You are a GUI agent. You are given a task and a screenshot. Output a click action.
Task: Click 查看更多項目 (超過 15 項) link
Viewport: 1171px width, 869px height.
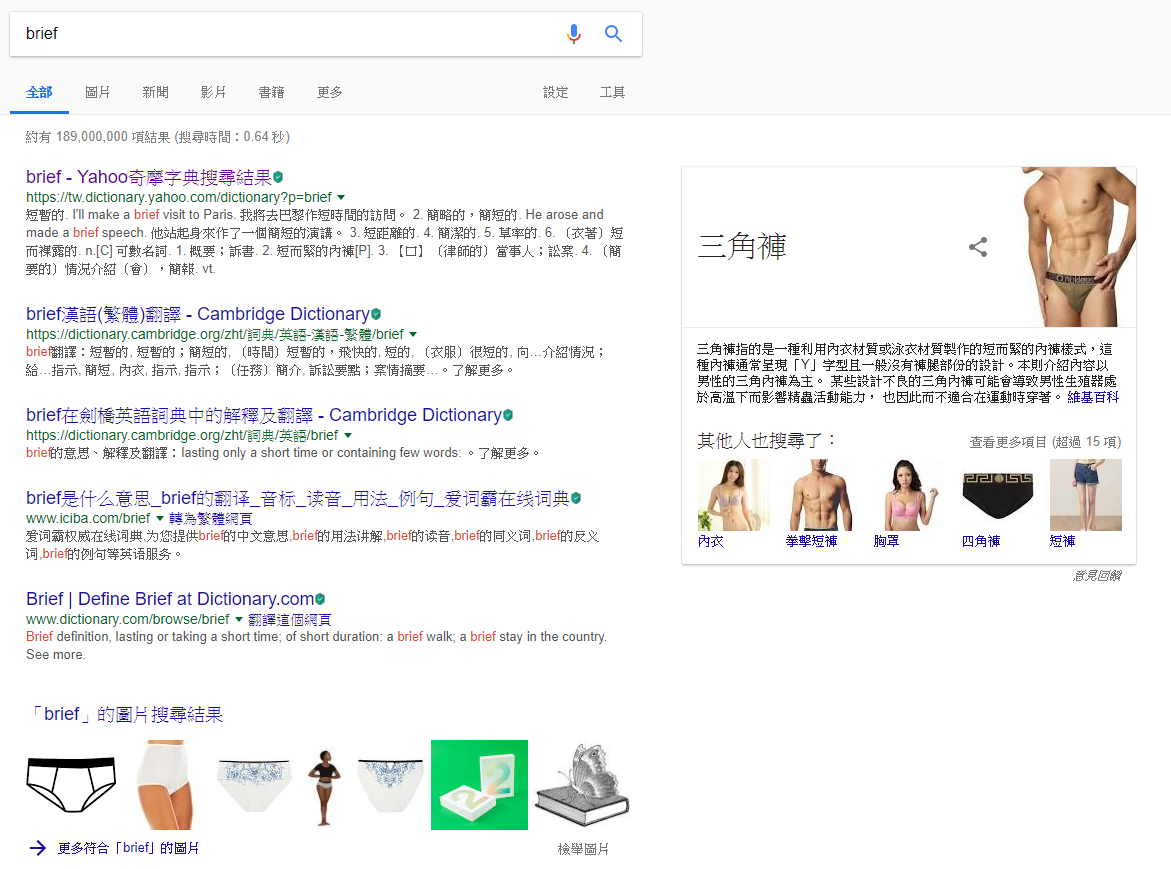tap(1046, 442)
